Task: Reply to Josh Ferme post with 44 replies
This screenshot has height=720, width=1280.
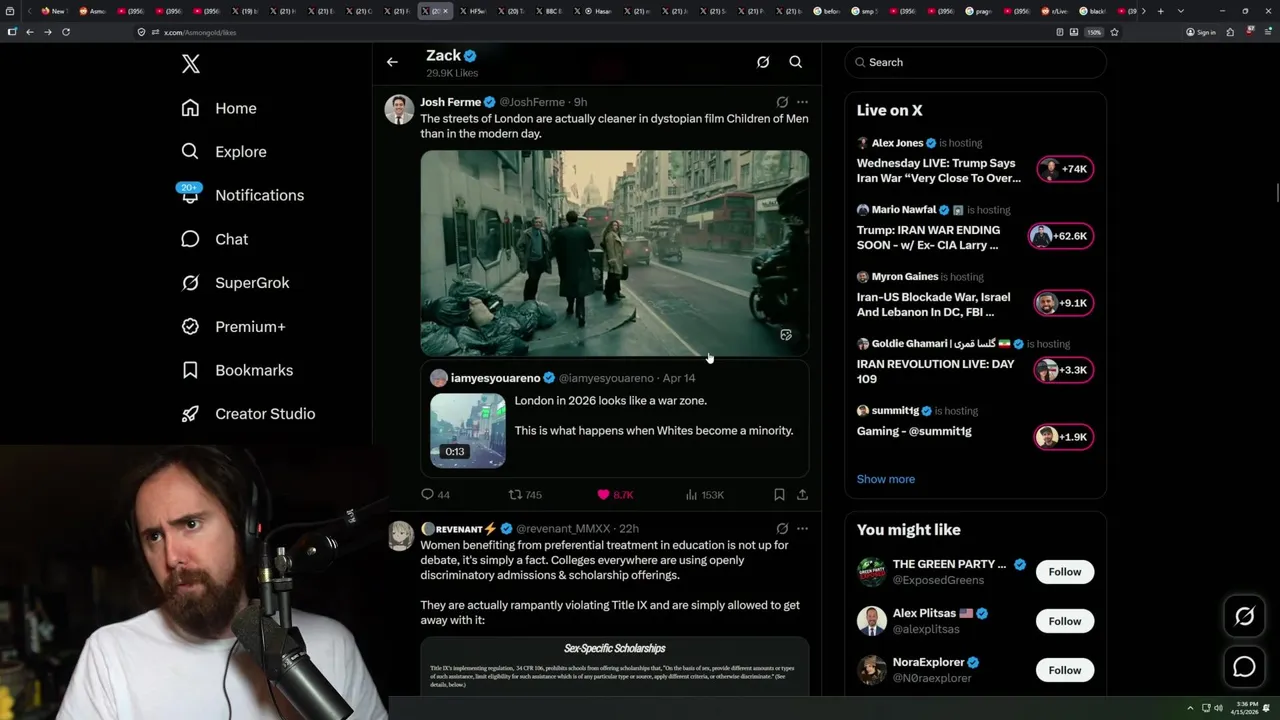Action: (x=436, y=494)
